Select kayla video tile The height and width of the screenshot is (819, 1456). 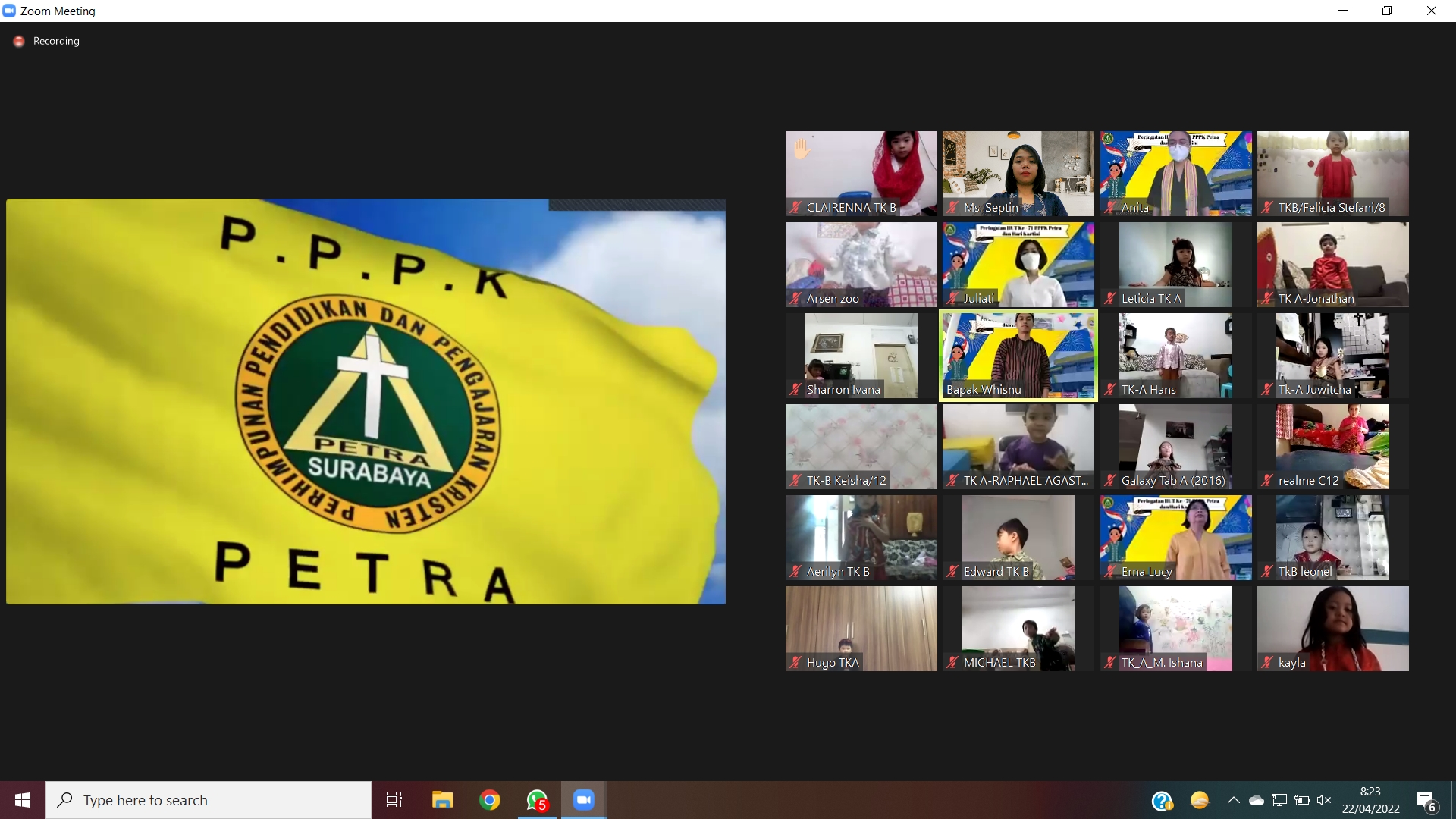click(1333, 629)
